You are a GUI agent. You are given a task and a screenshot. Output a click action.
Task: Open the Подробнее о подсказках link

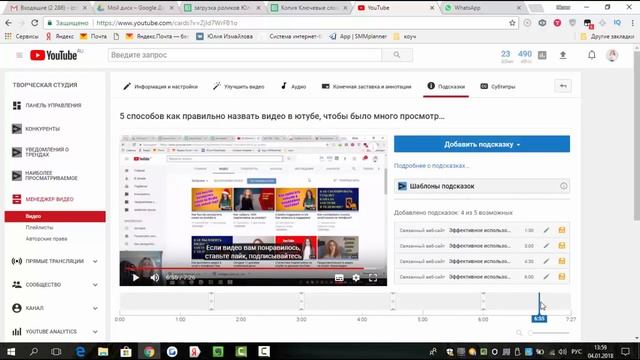point(431,166)
